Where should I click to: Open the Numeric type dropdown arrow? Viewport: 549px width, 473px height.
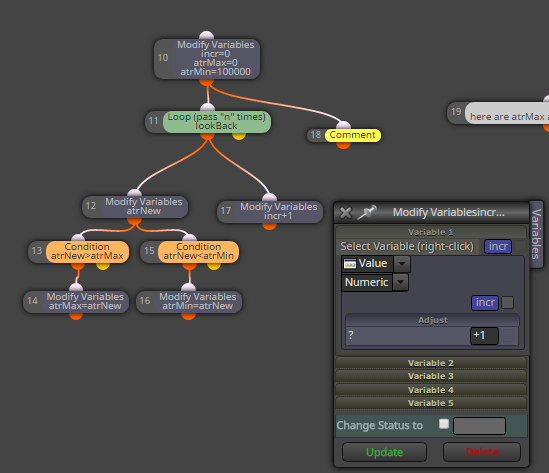click(401, 282)
